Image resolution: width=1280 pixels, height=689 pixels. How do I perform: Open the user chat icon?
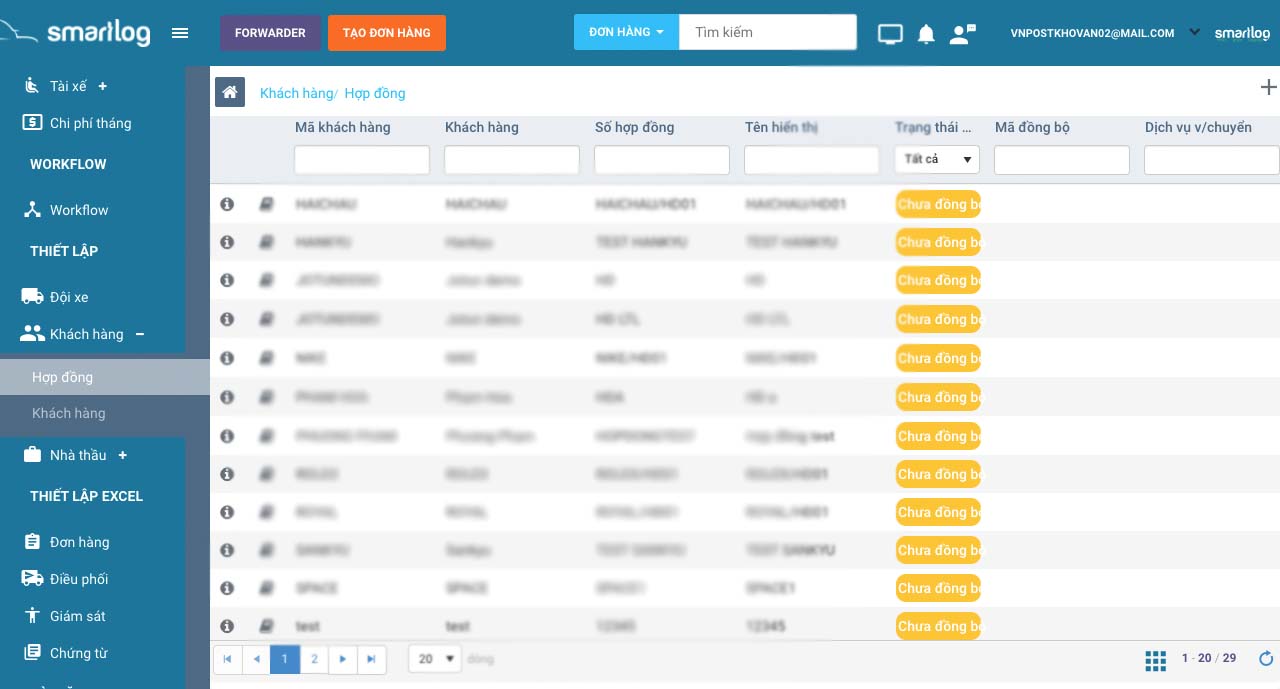[x=962, y=34]
